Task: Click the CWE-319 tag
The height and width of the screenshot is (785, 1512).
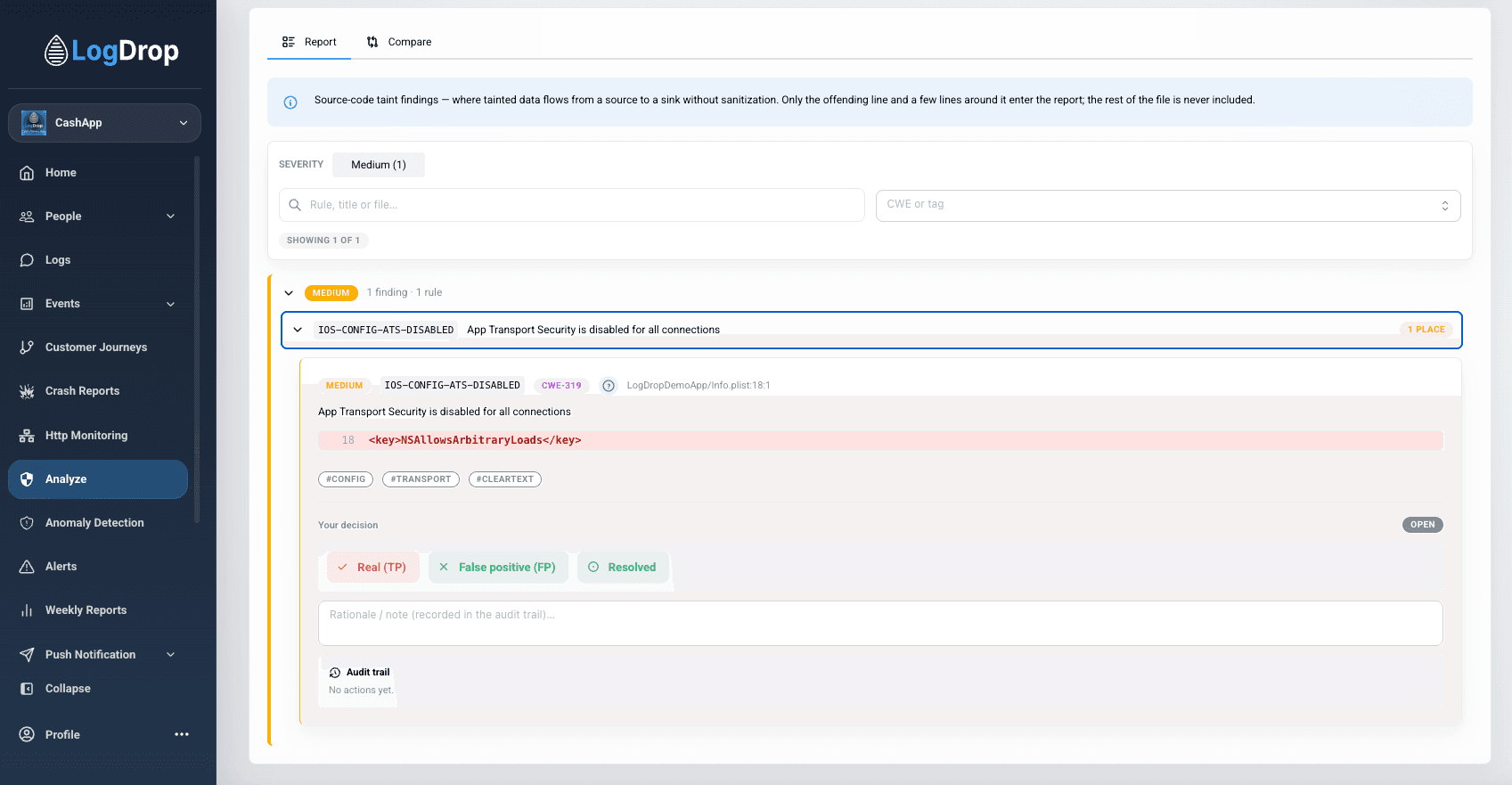Action: click(561, 386)
